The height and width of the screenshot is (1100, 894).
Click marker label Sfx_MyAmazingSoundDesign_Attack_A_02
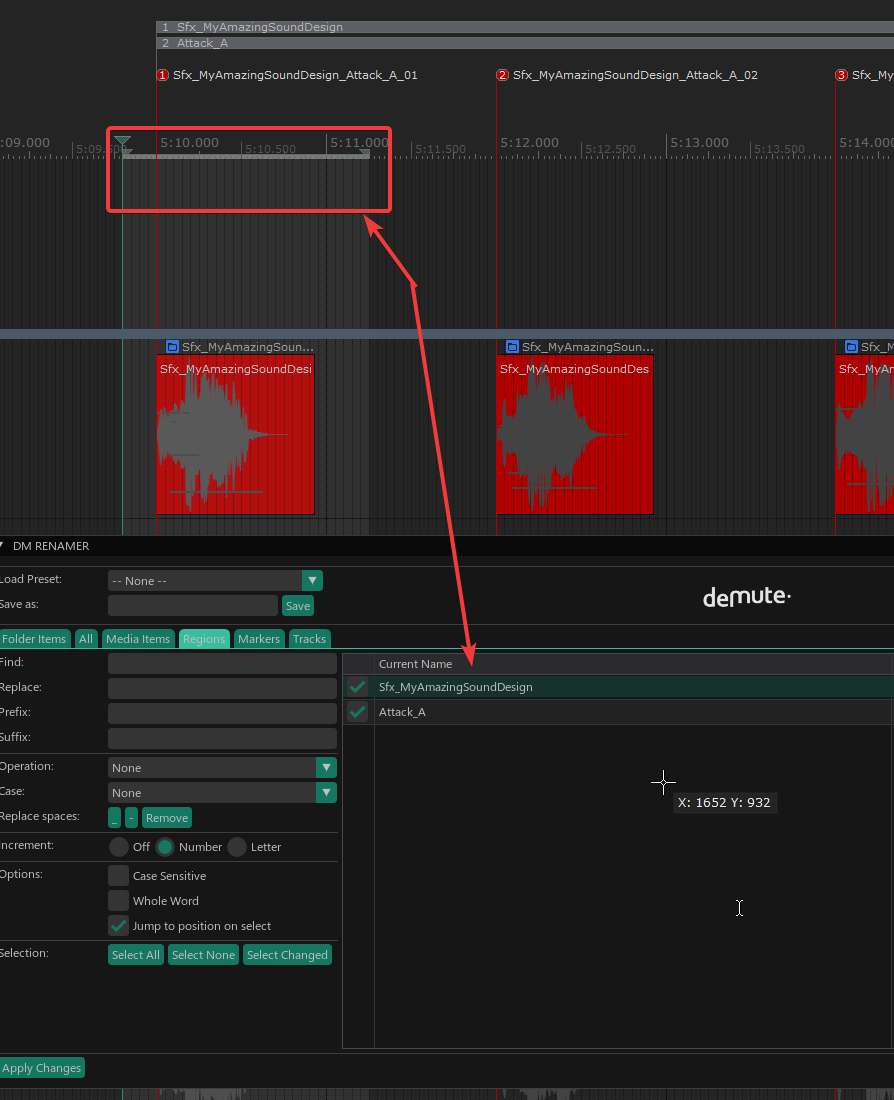(x=635, y=75)
